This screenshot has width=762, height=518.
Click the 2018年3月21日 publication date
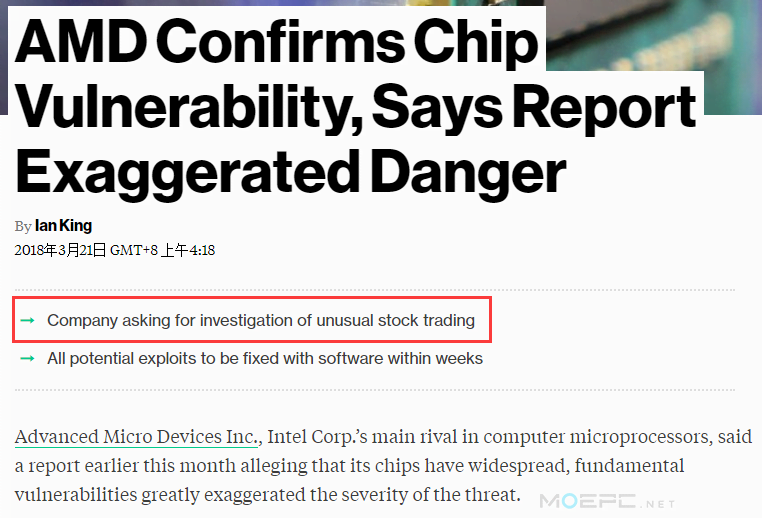tap(60, 250)
